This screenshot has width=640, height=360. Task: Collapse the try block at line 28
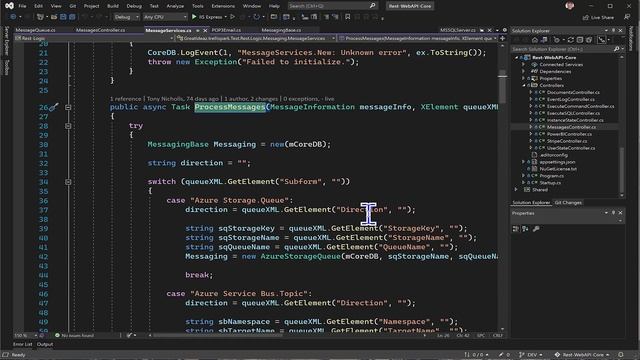68,126
